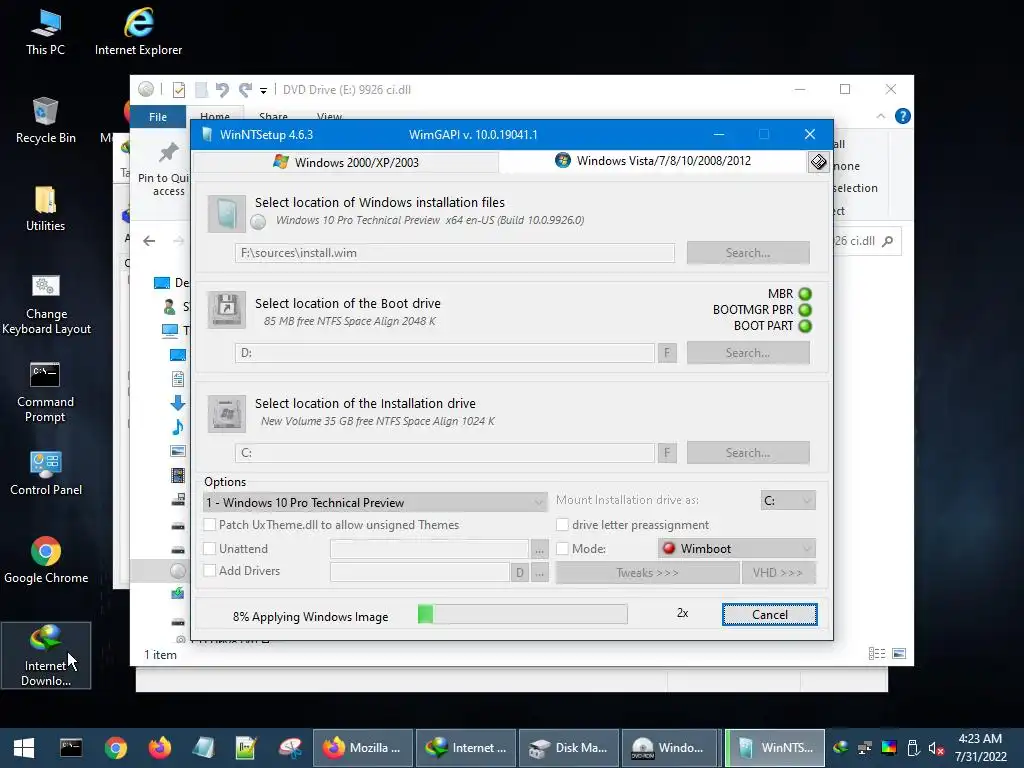
Task: Click the Explorer help question mark icon
Action: tap(903, 116)
